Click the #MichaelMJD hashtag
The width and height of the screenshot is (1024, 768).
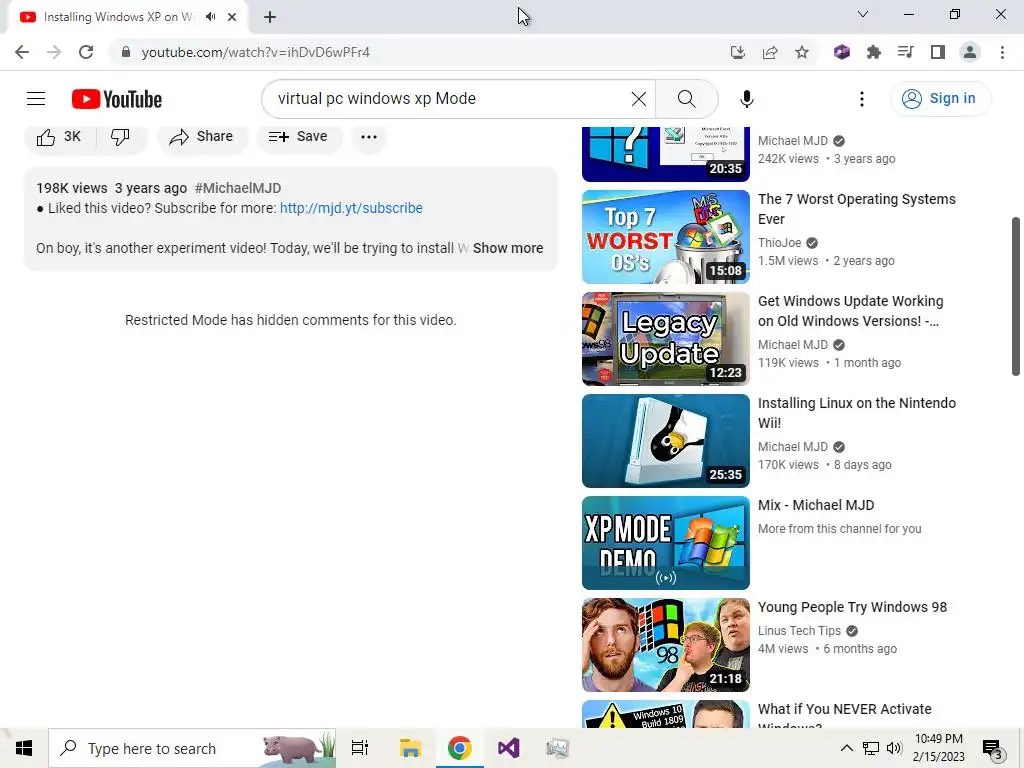[238, 188]
